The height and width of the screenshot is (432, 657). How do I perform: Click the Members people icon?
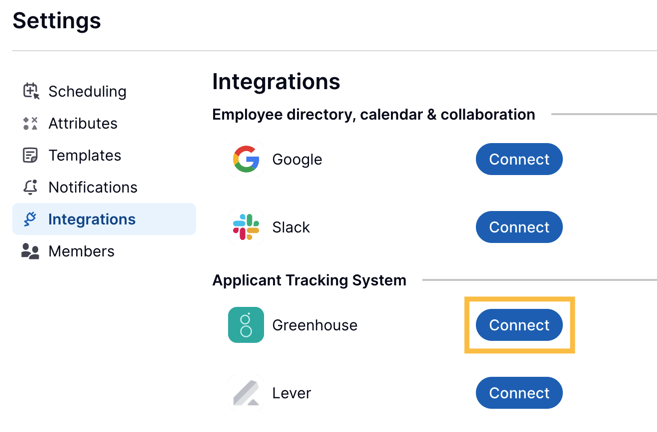coord(30,251)
